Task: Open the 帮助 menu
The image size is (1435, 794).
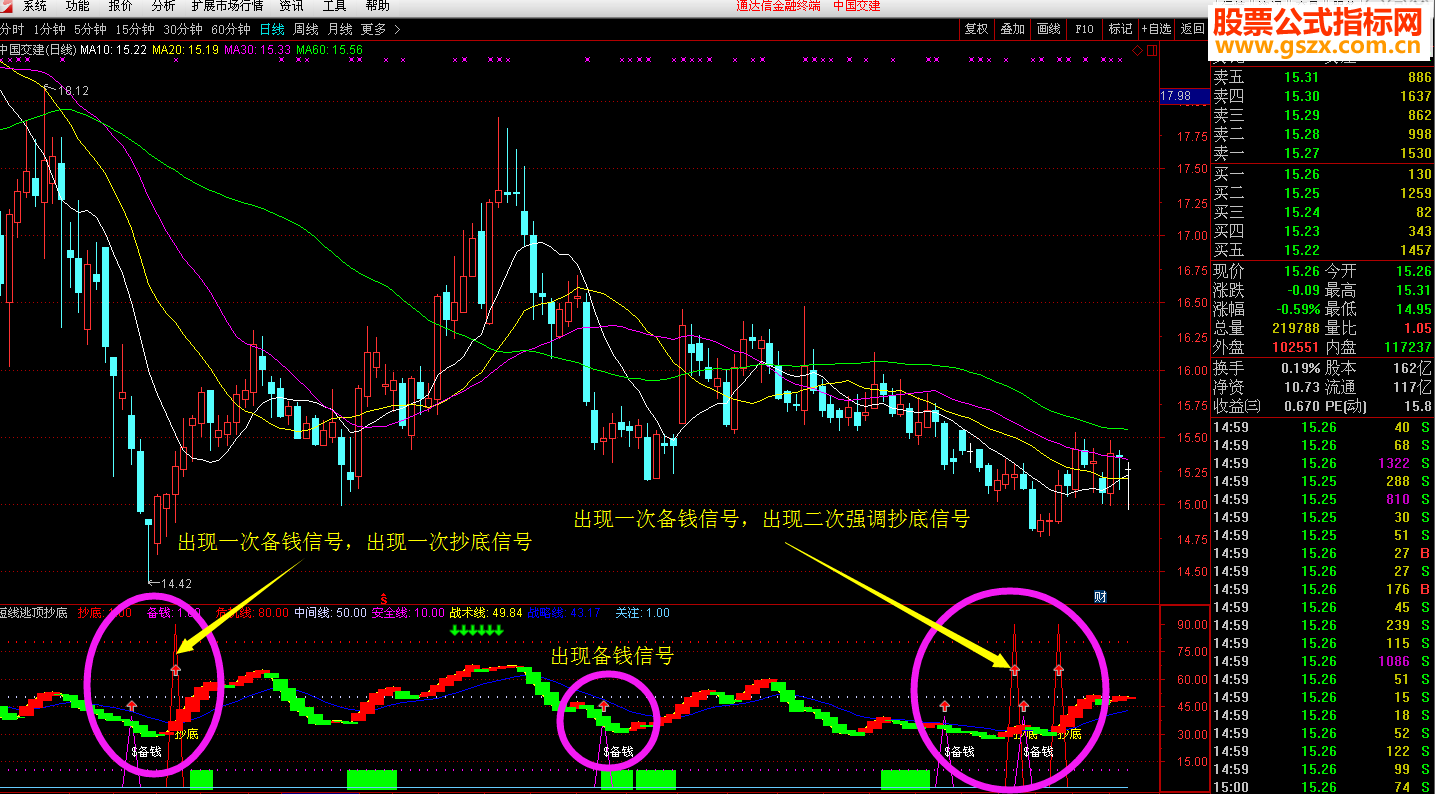Action: click(377, 6)
